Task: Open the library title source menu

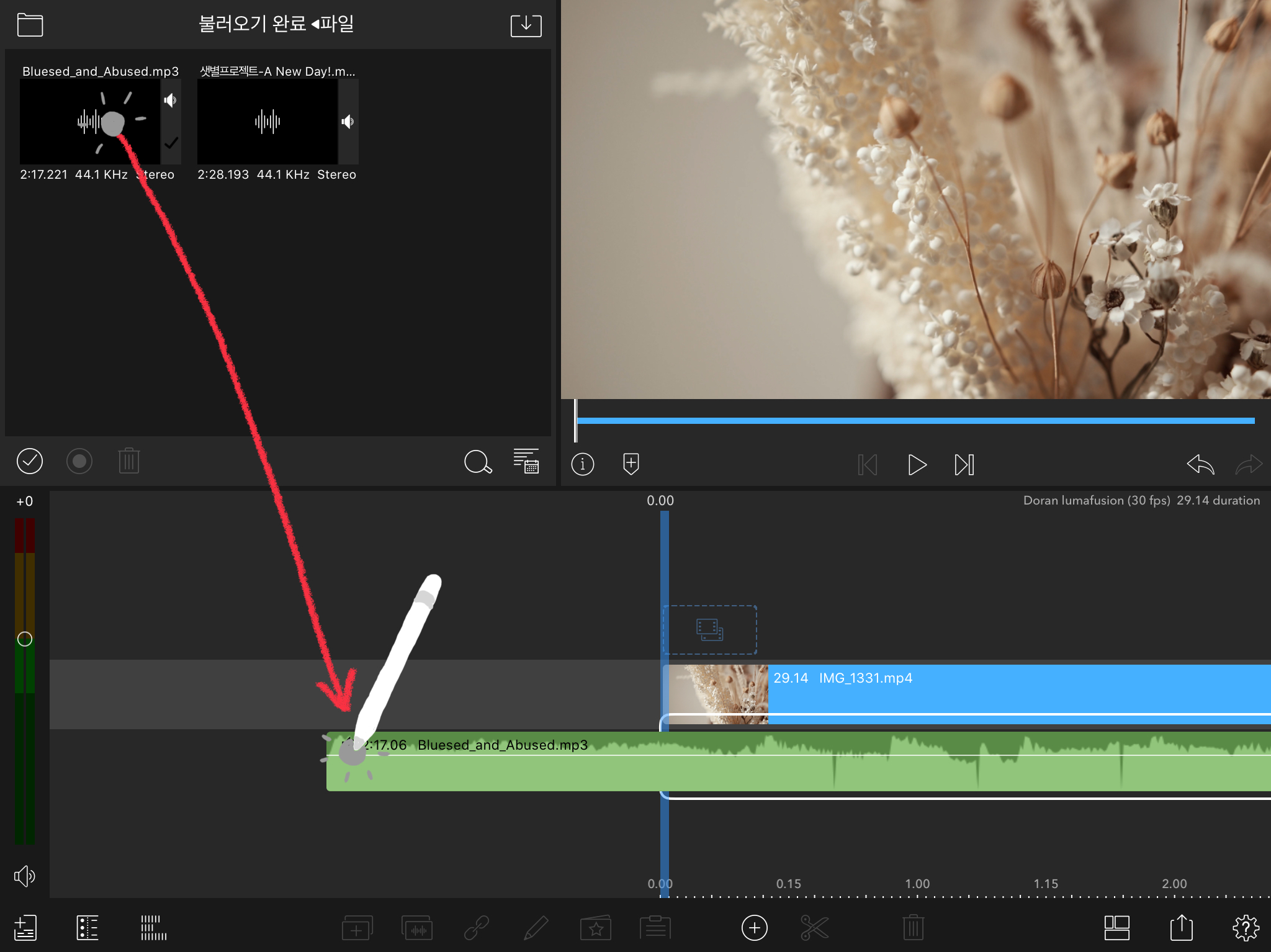Action: click(276, 25)
